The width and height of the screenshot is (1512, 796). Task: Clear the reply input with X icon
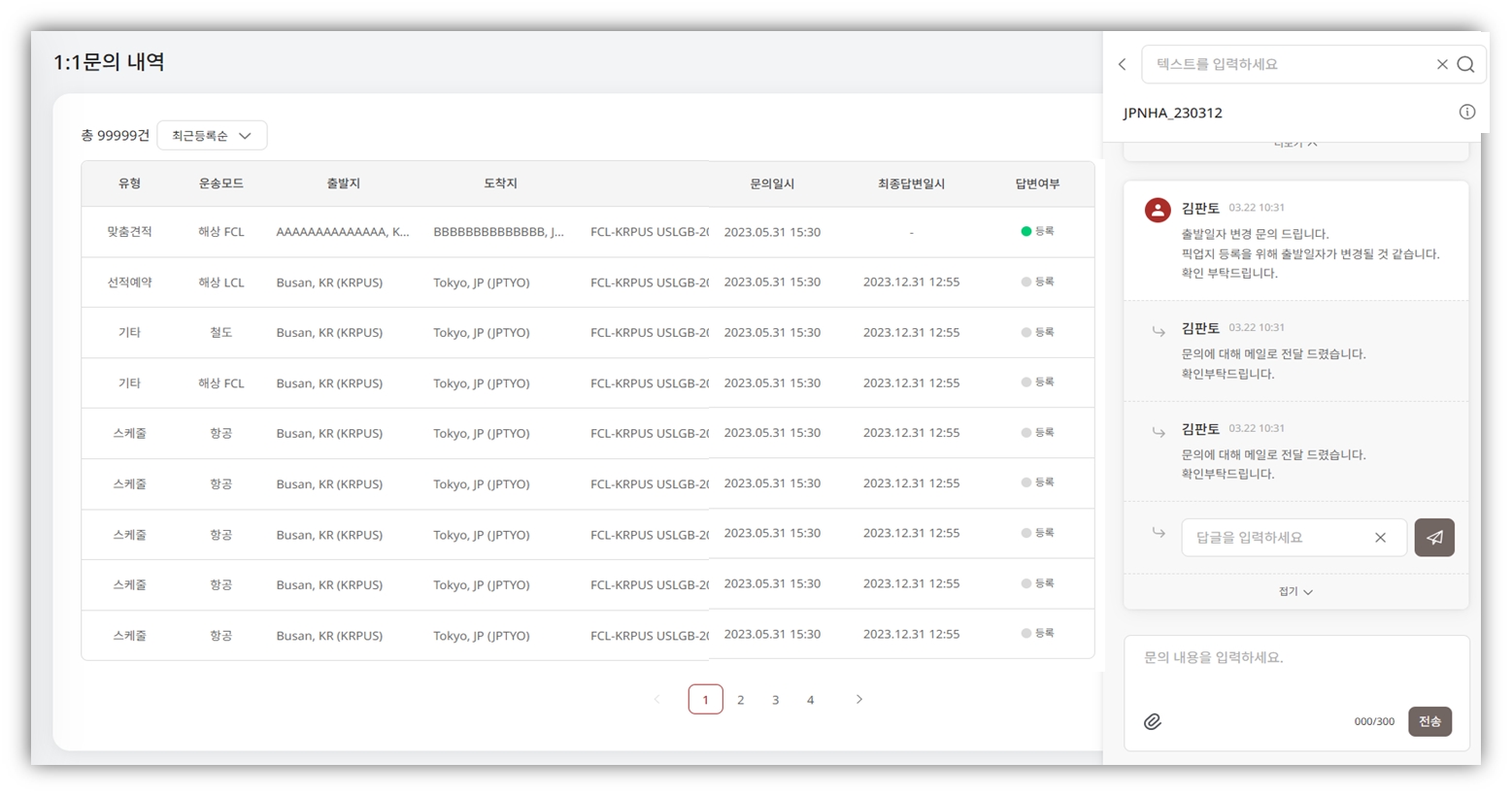(x=1380, y=538)
